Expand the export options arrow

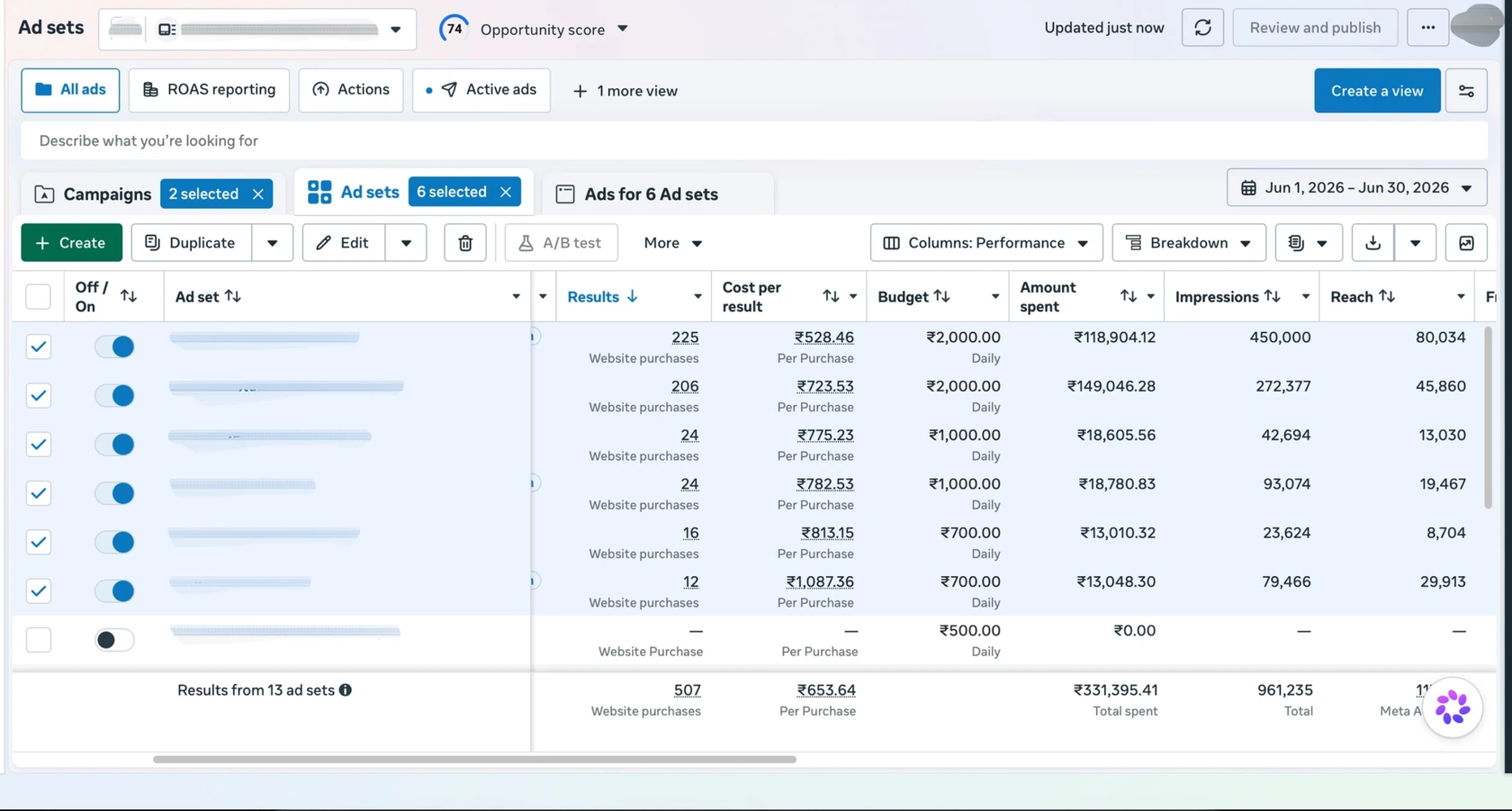point(1415,243)
